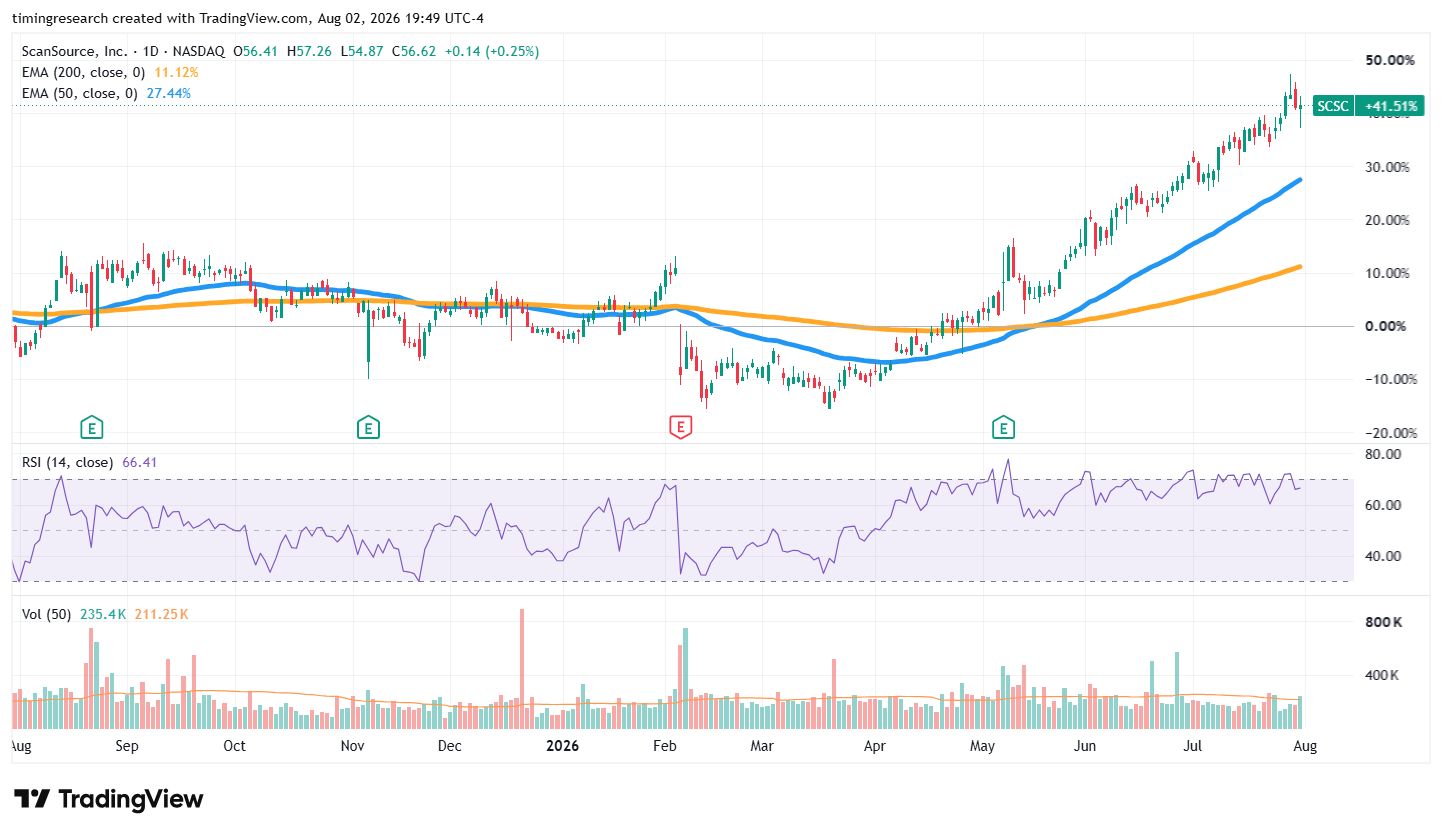1442x835 pixels.
Task: Click the 20.00% price axis label
Action: [1390, 220]
